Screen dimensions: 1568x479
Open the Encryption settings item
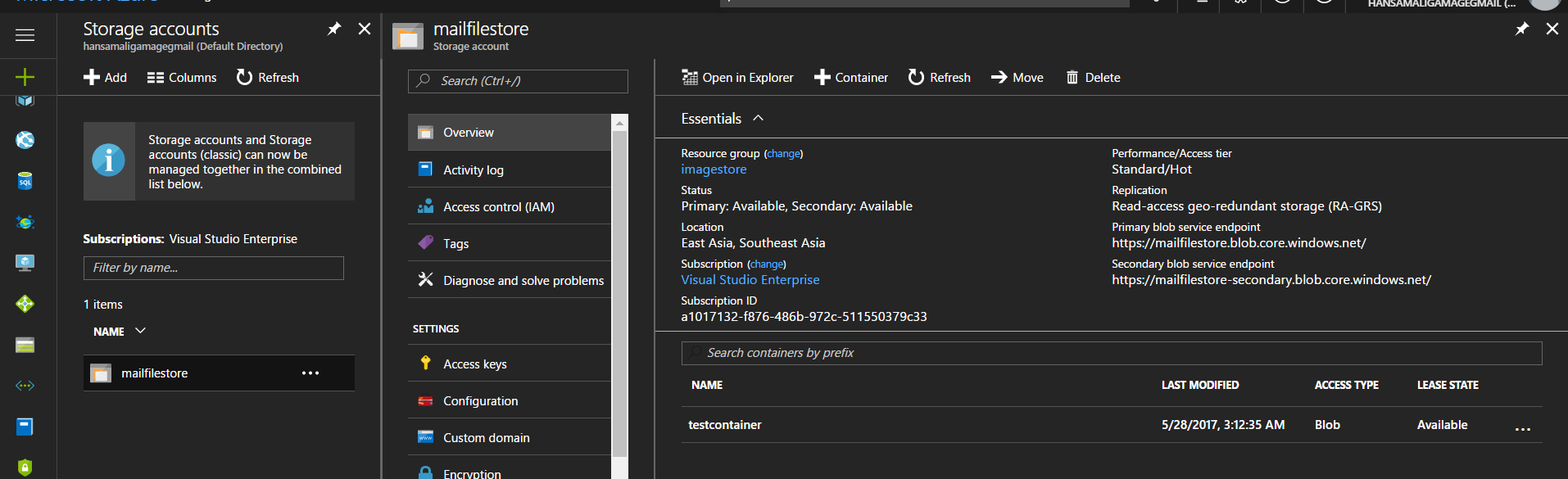[510, 468]
